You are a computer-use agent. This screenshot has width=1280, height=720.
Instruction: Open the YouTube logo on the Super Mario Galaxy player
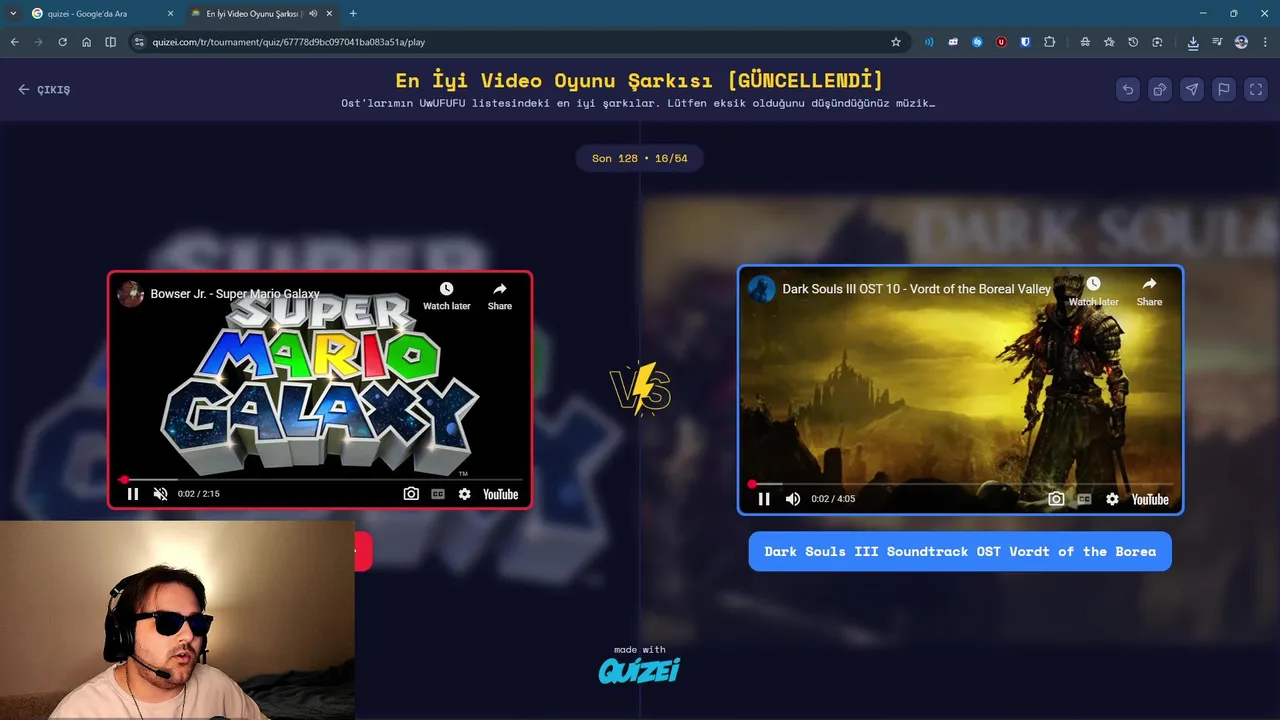[x=500, y=494]
